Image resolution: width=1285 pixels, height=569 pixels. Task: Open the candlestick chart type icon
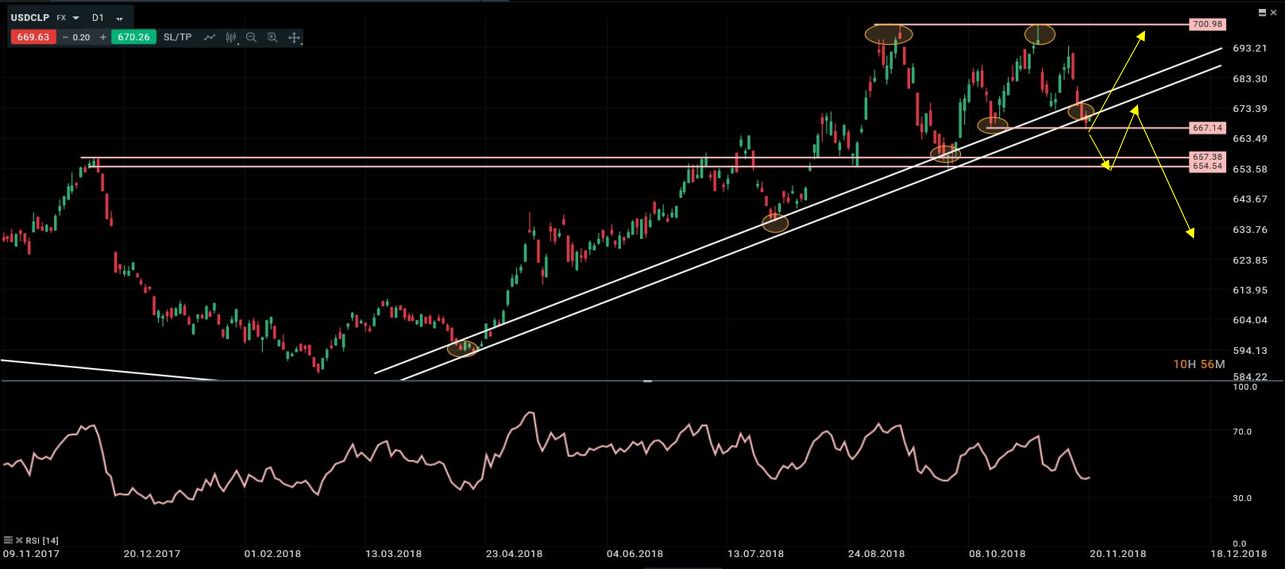[x=231, y=37]
